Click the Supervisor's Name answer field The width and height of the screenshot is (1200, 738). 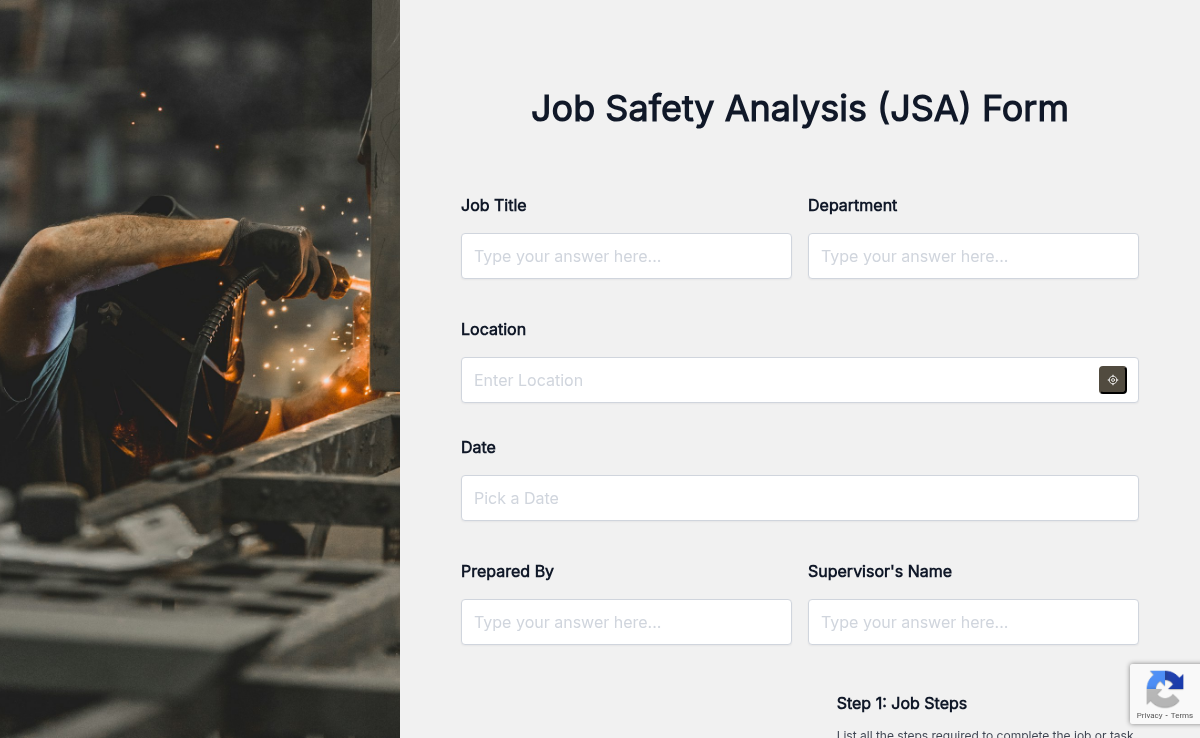(973, 622)
